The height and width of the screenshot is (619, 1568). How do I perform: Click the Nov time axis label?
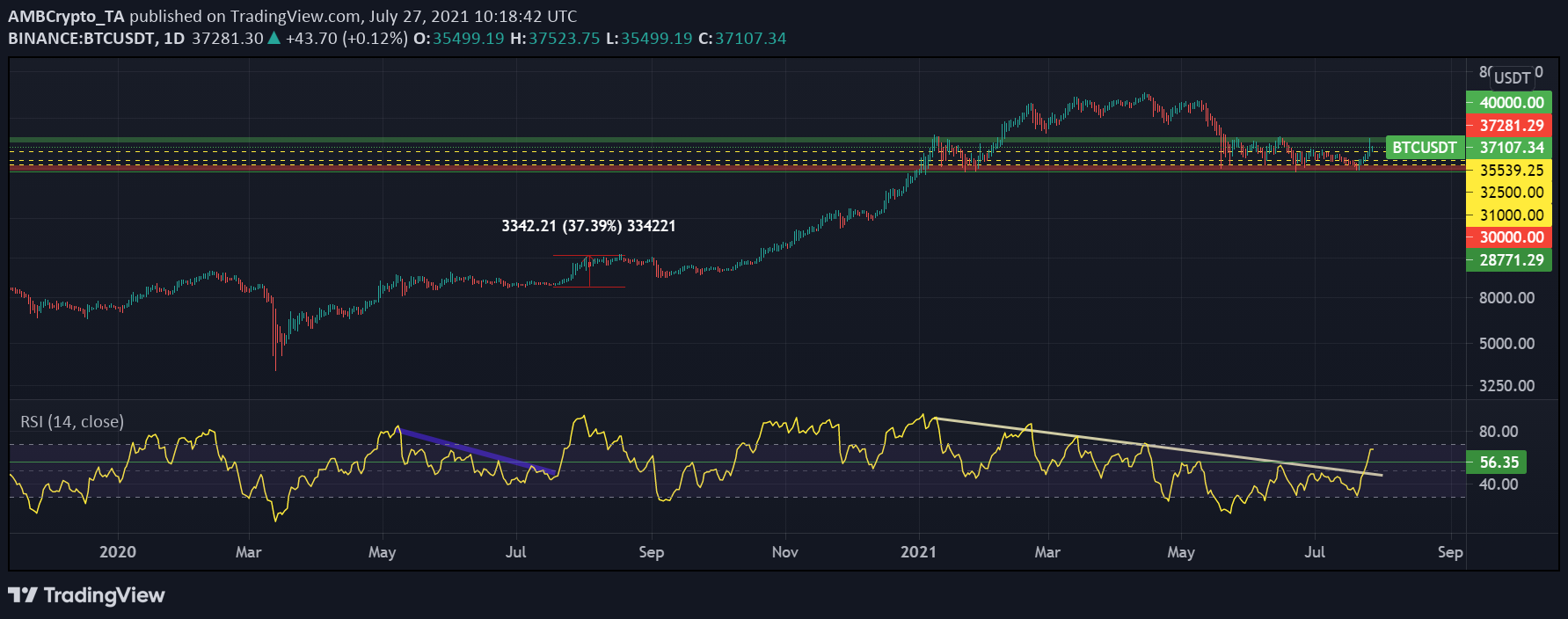coord(784,552)
